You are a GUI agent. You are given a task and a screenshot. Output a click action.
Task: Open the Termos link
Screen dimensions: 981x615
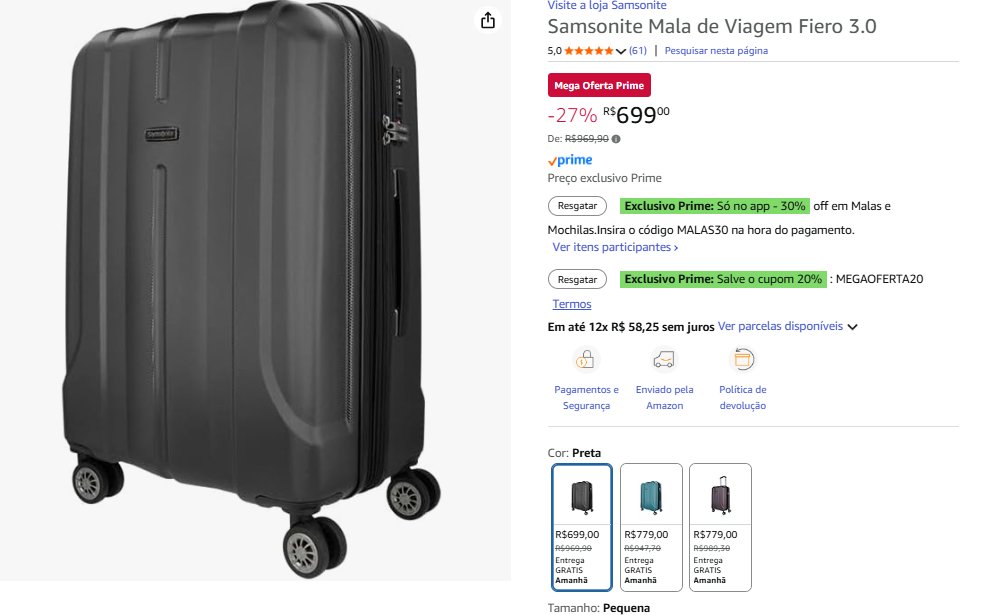572,304
